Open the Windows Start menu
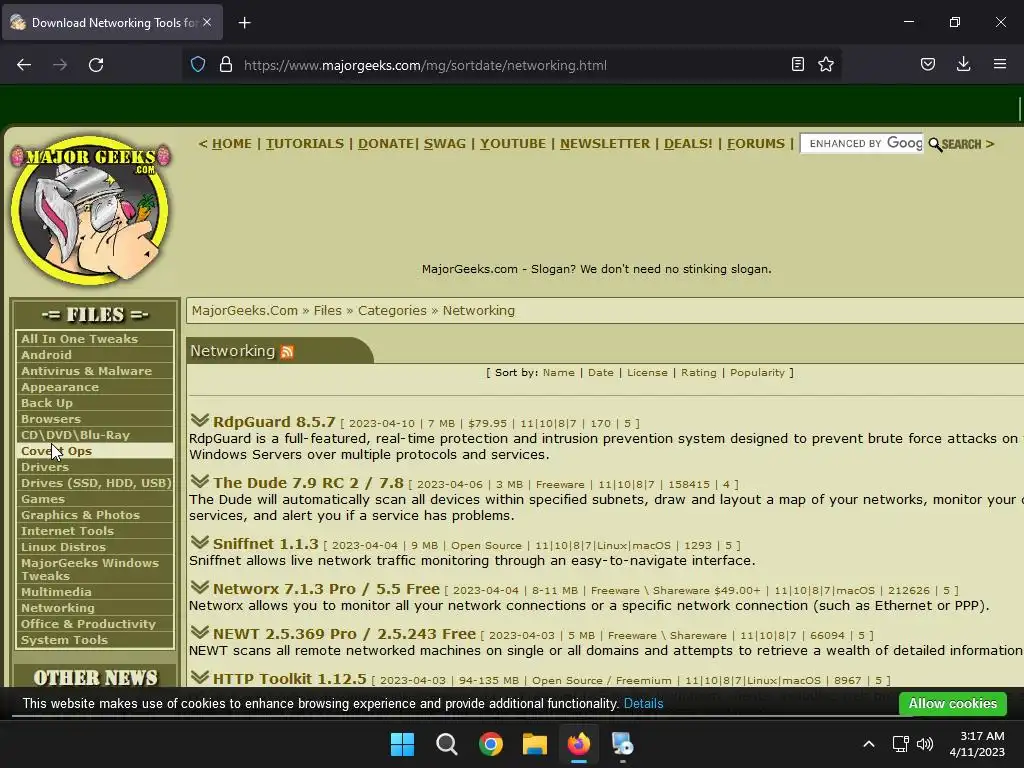Viewport: 1024px width, 768px height. pos(402,744)
